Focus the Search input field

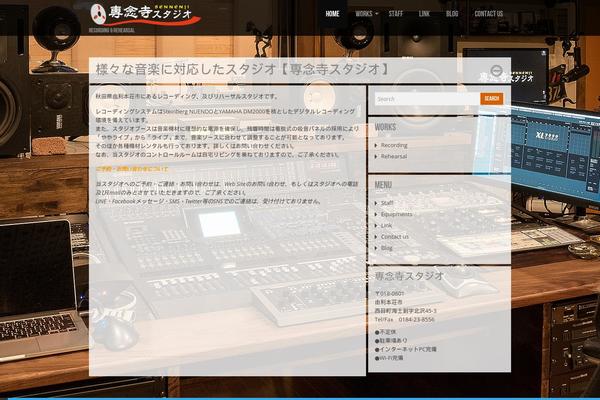(x=427, y=99)
